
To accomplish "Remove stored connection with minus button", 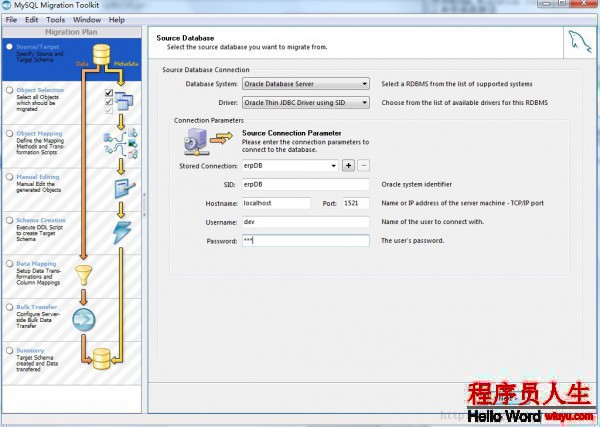I will pos(364,166).
